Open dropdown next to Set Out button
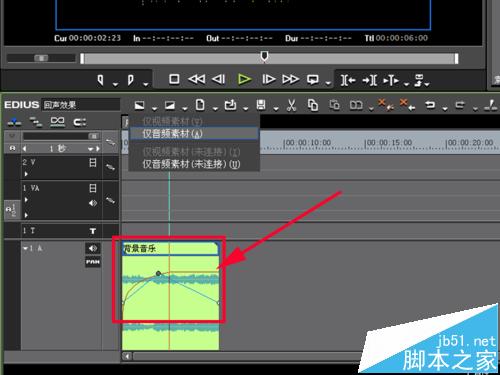The image size is (500, 375). (x=146, y=84)
